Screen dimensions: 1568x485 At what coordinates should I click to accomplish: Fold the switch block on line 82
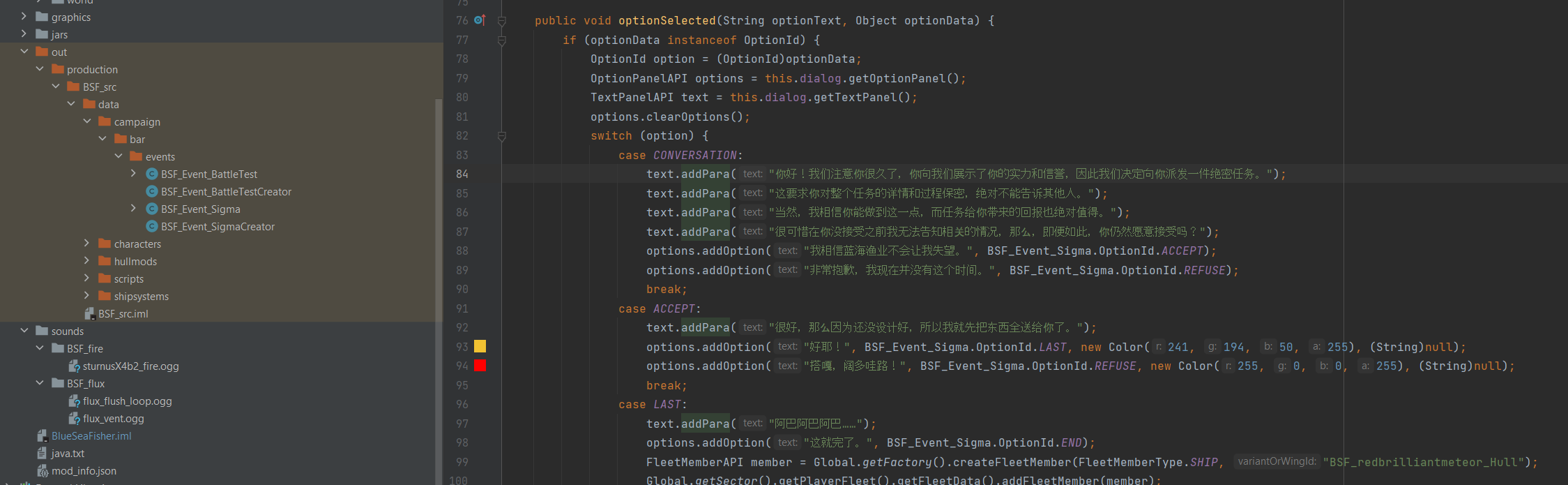point(502,137)
